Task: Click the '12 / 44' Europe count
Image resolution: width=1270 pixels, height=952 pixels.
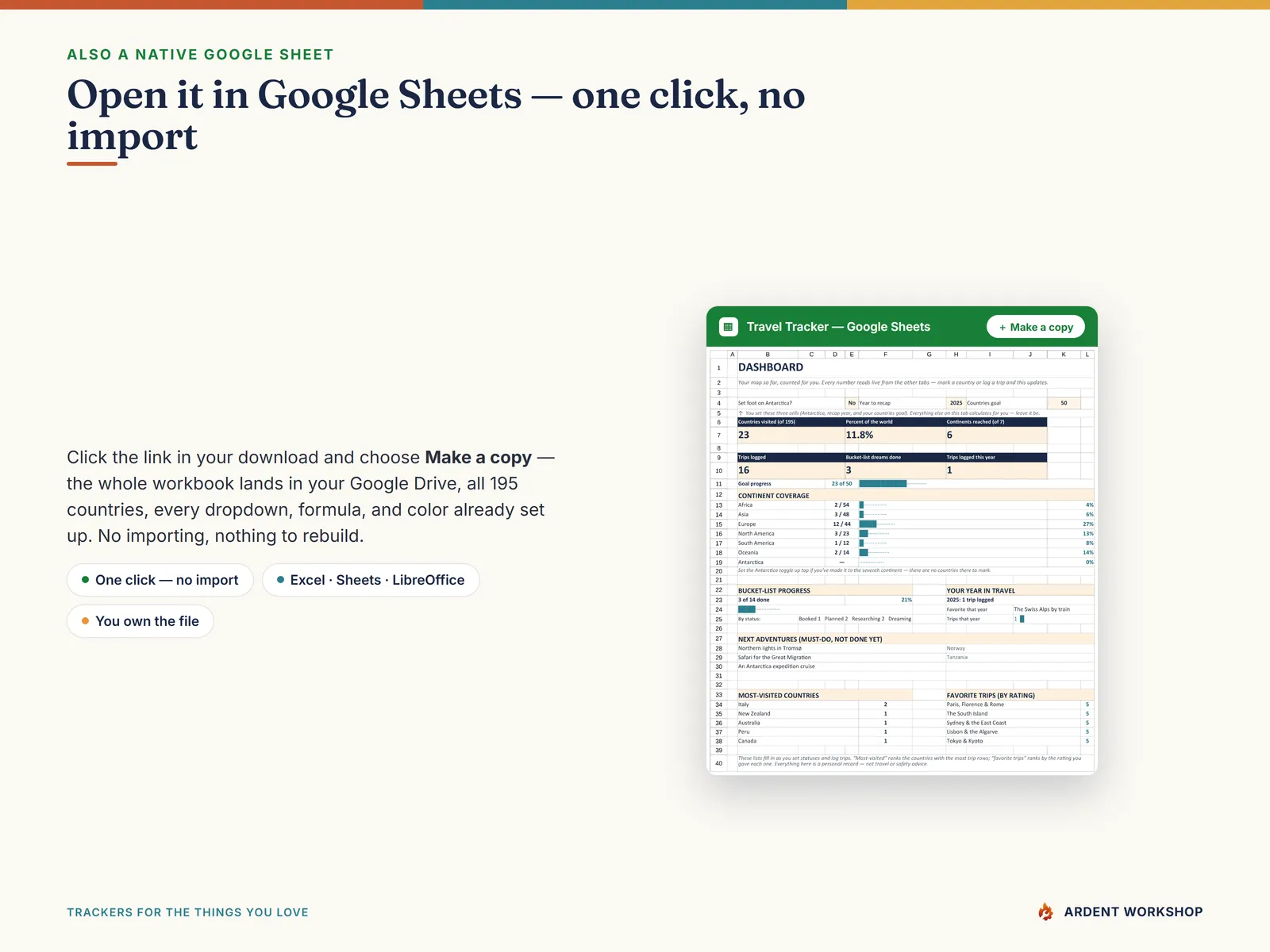Action: [x=841, y=524]
